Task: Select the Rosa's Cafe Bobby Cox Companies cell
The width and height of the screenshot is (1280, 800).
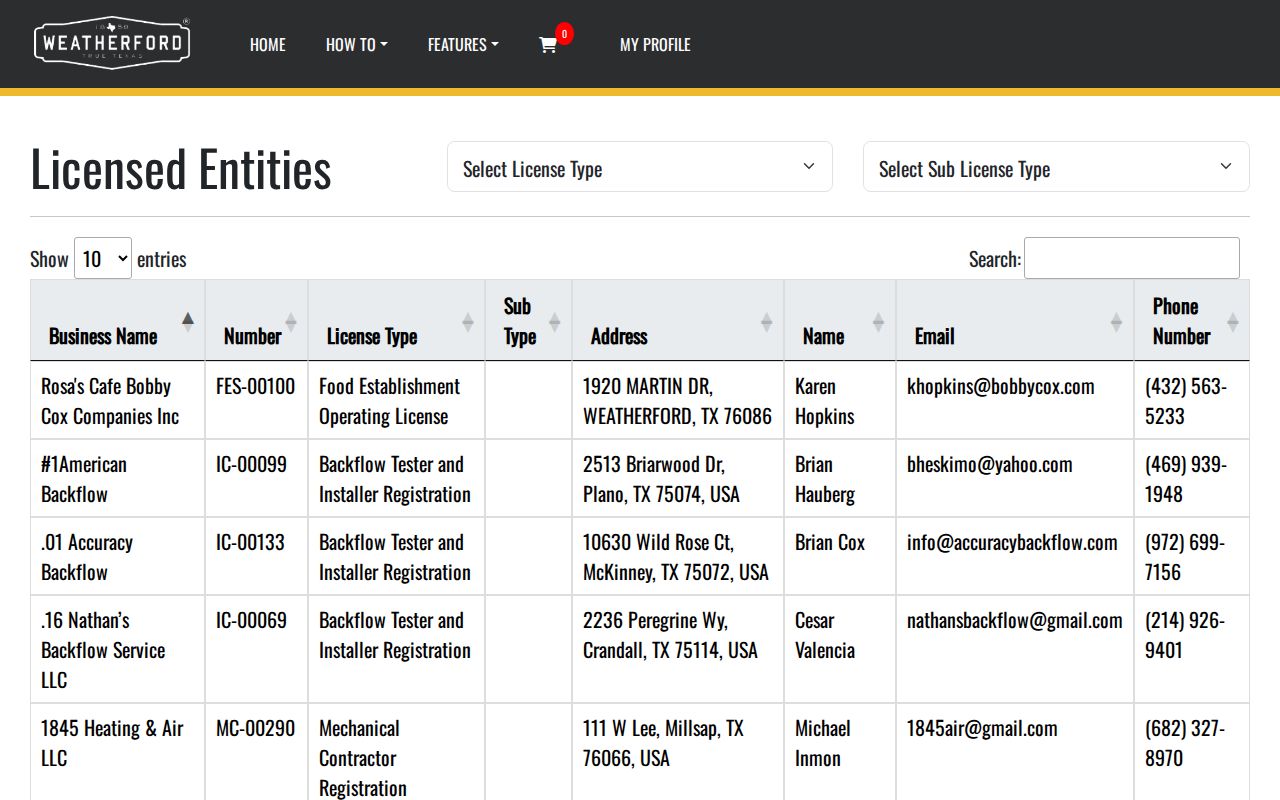Action: [x=118, y=401]
